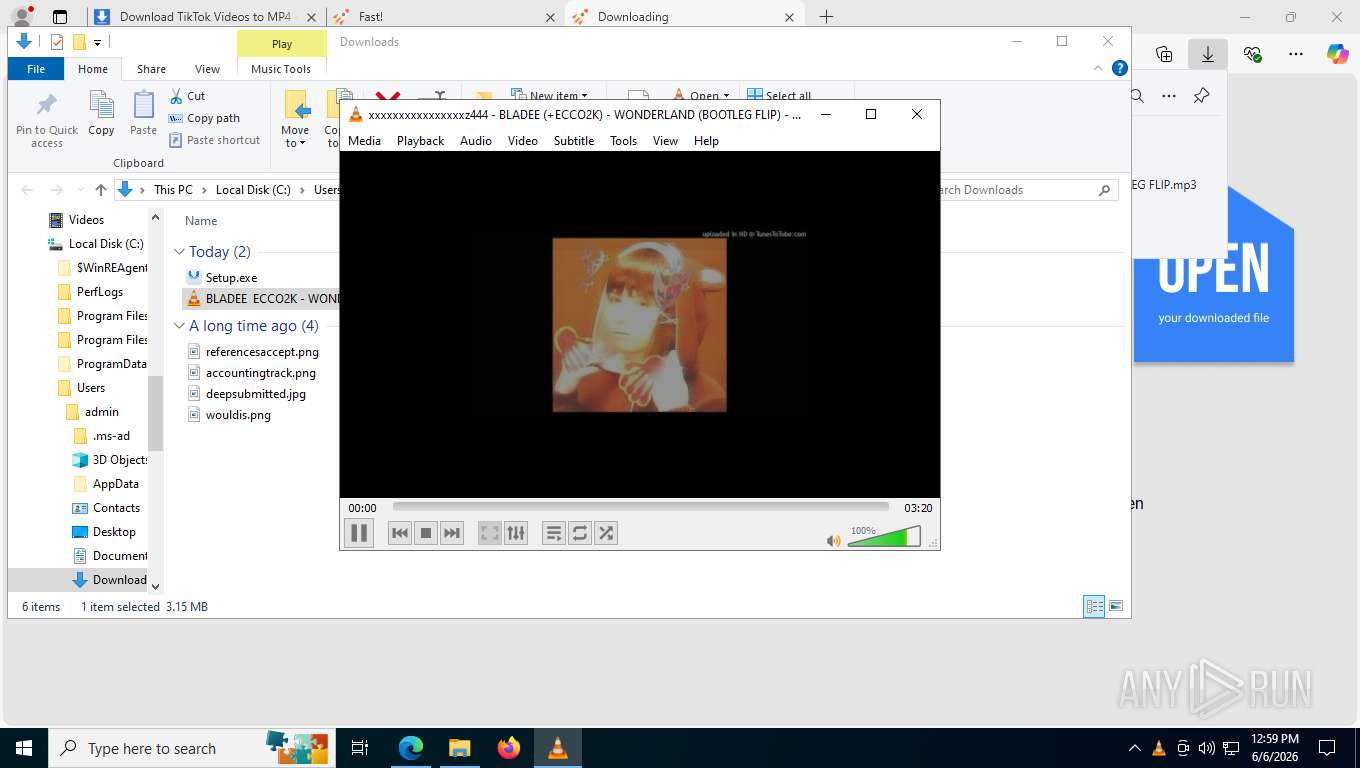Select deepsubmitted.jpg file
This screenshot has height=768, width=1360.
(x=255, y=394)
